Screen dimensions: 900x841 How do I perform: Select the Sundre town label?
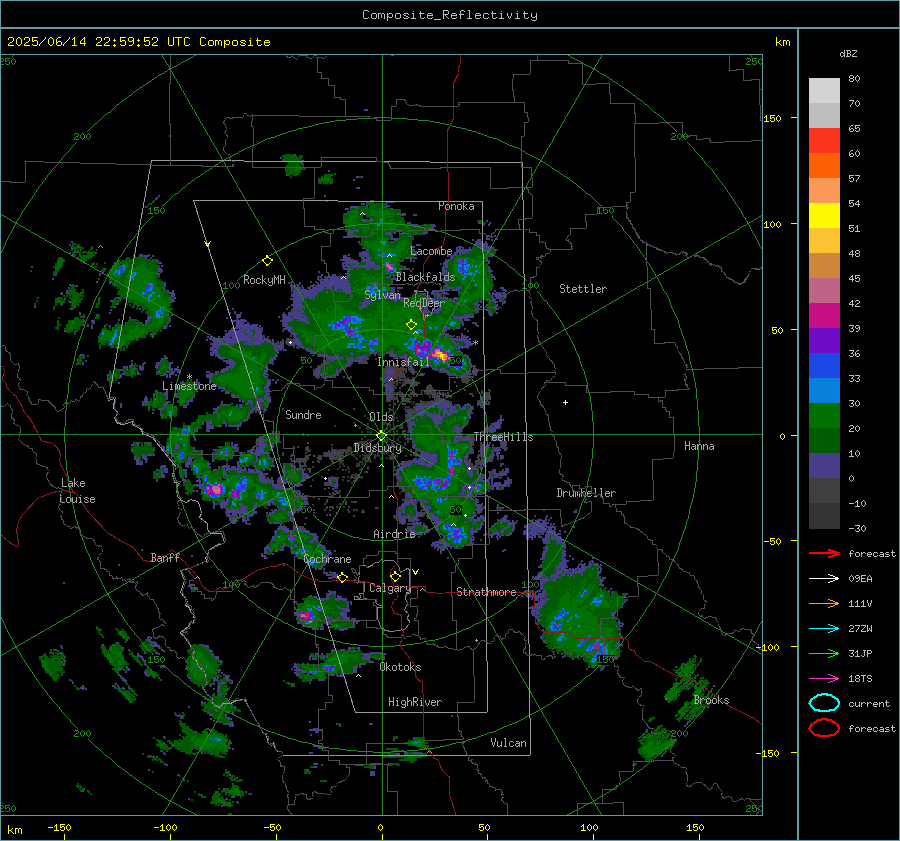pyautogui.click(x=303, y=415)
